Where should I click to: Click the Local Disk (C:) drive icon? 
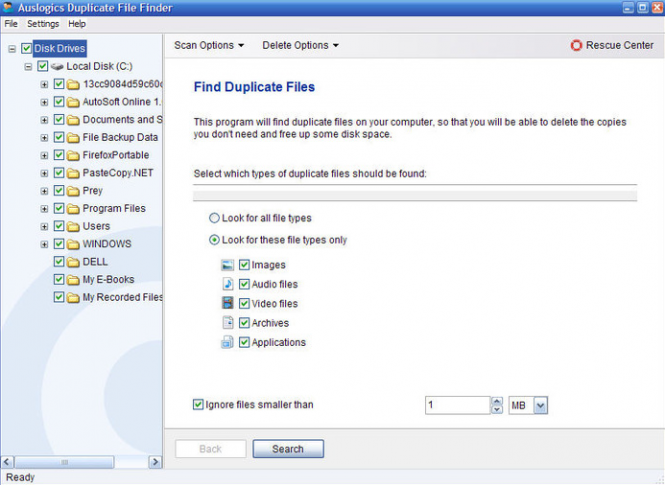click(57, 66)
